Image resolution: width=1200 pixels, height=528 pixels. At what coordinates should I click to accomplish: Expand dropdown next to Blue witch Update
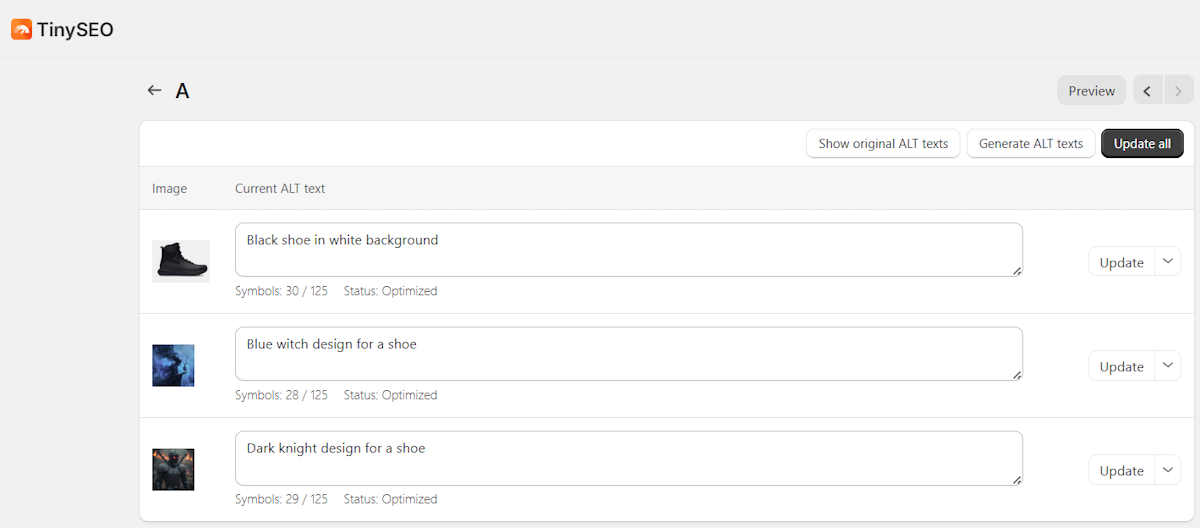pyautogui.click(x=1168, y=366)
